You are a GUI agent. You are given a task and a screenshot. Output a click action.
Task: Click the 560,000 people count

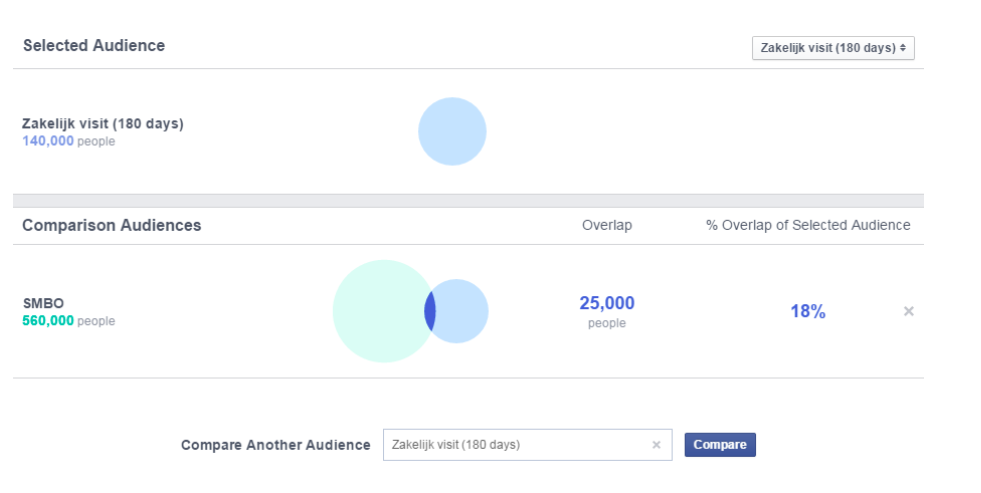(47, 321)
